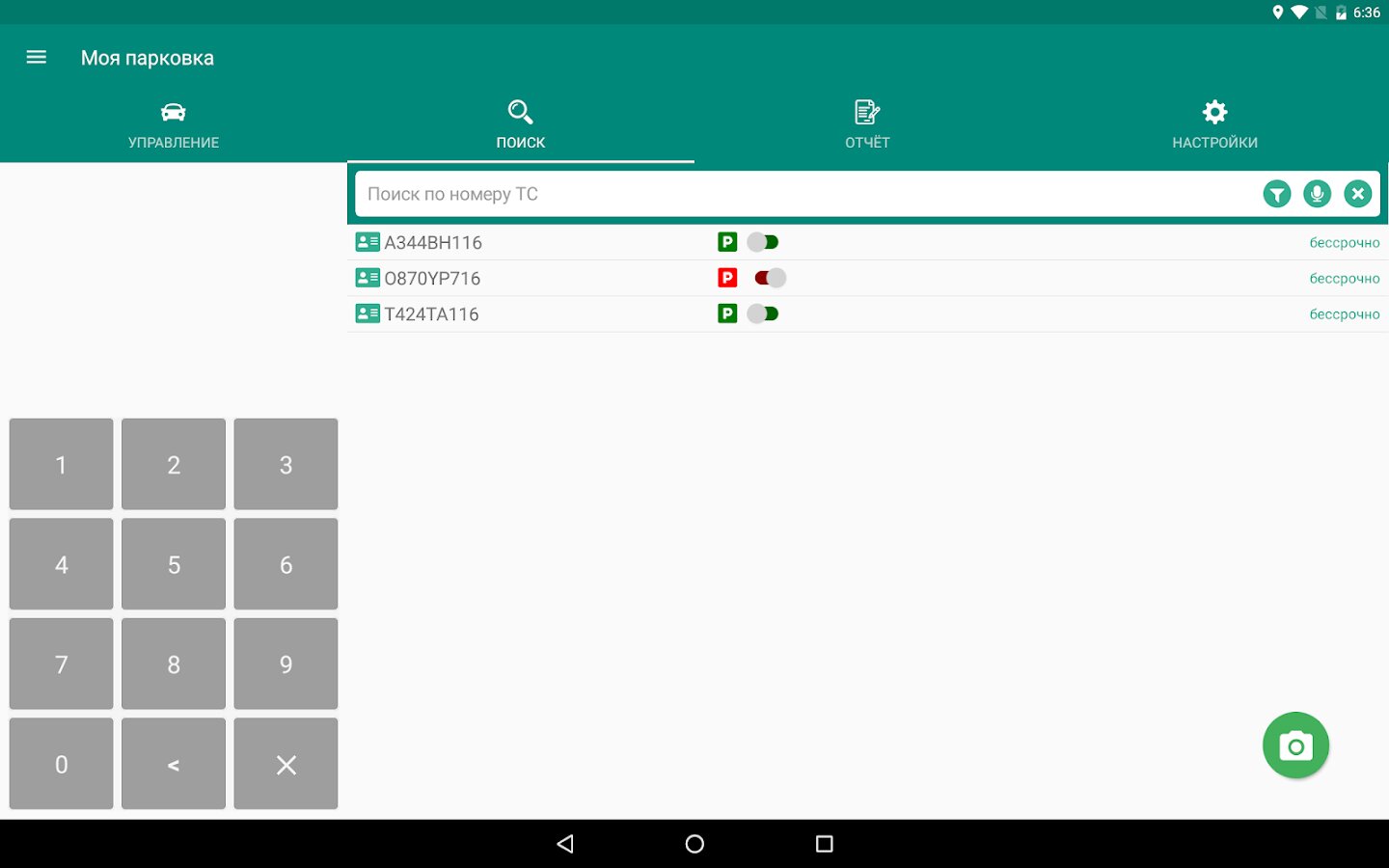
Task: Open Android recent apps button
Action: [824, 844]
